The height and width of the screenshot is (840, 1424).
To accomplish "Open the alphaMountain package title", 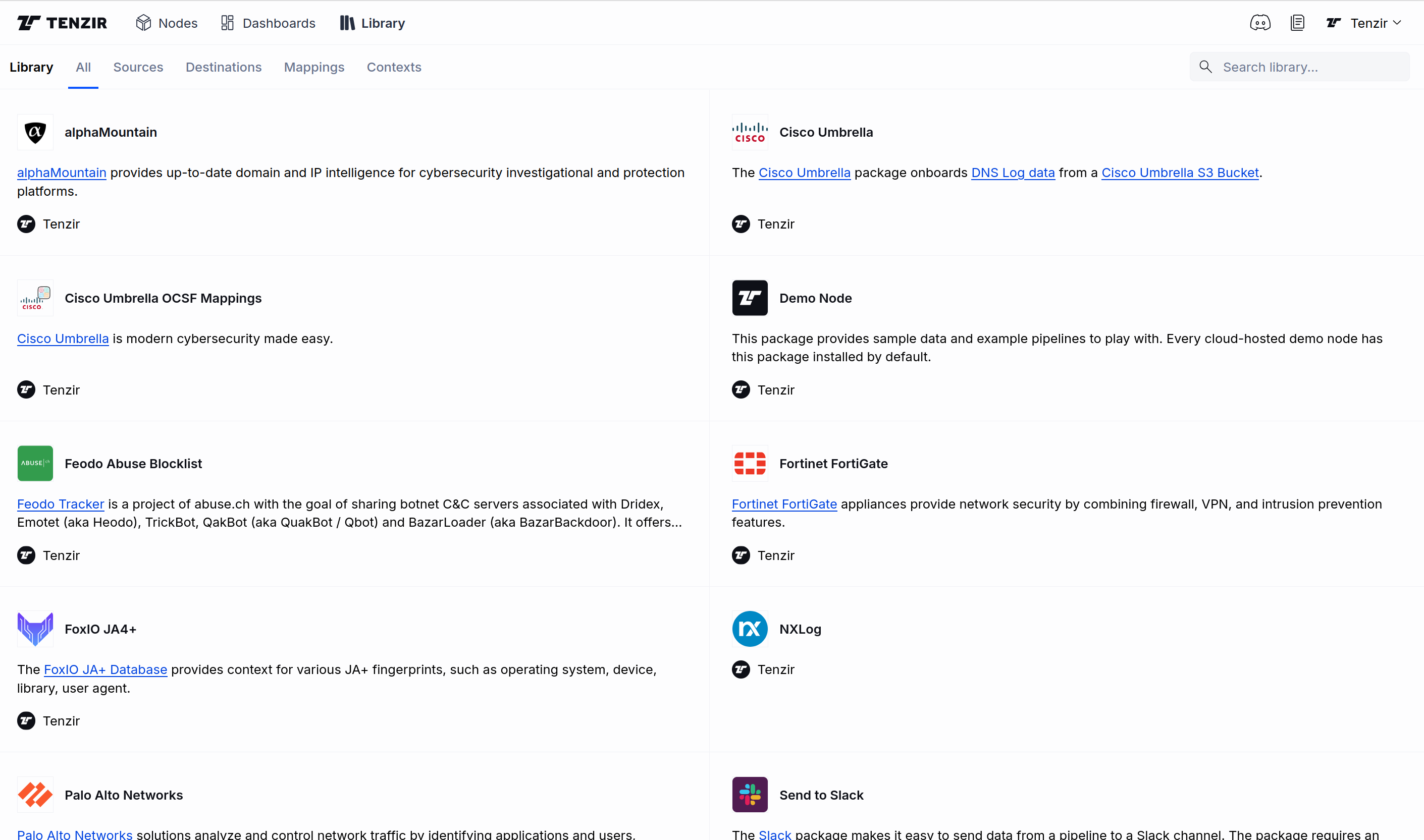I will coord(111,133).
